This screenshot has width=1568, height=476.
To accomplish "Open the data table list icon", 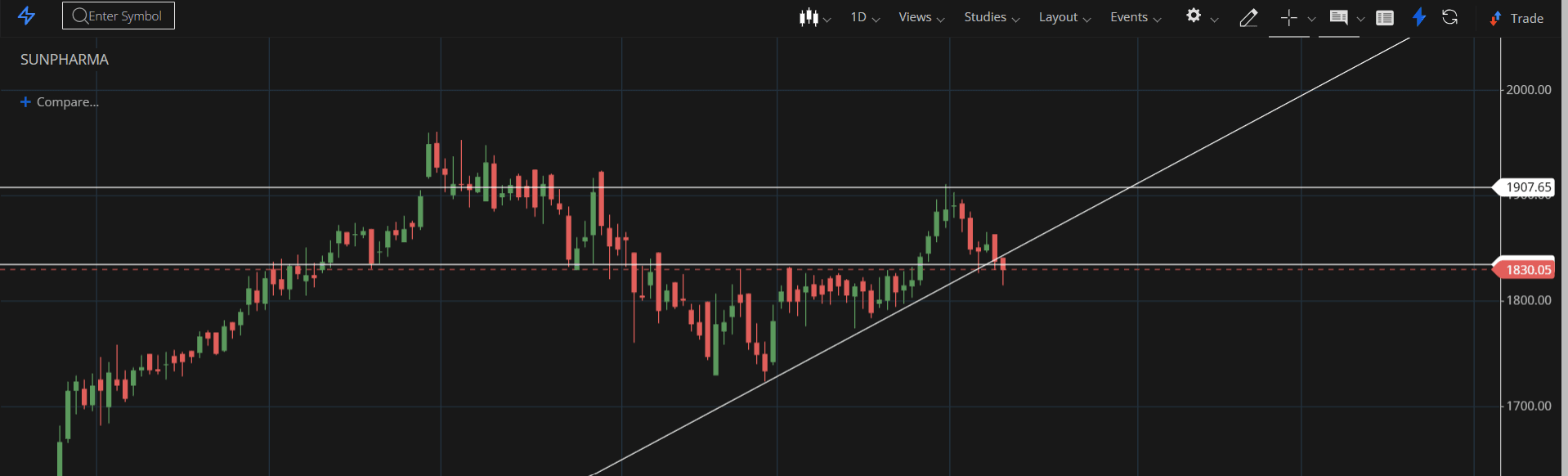I will tap(1384, 17).
